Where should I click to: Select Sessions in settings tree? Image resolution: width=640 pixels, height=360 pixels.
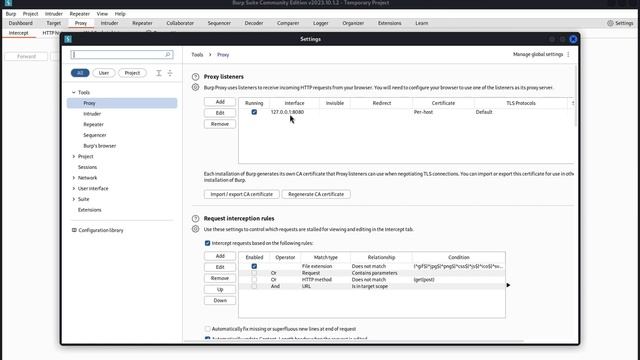pyautogui.click(x=87, y=167)
